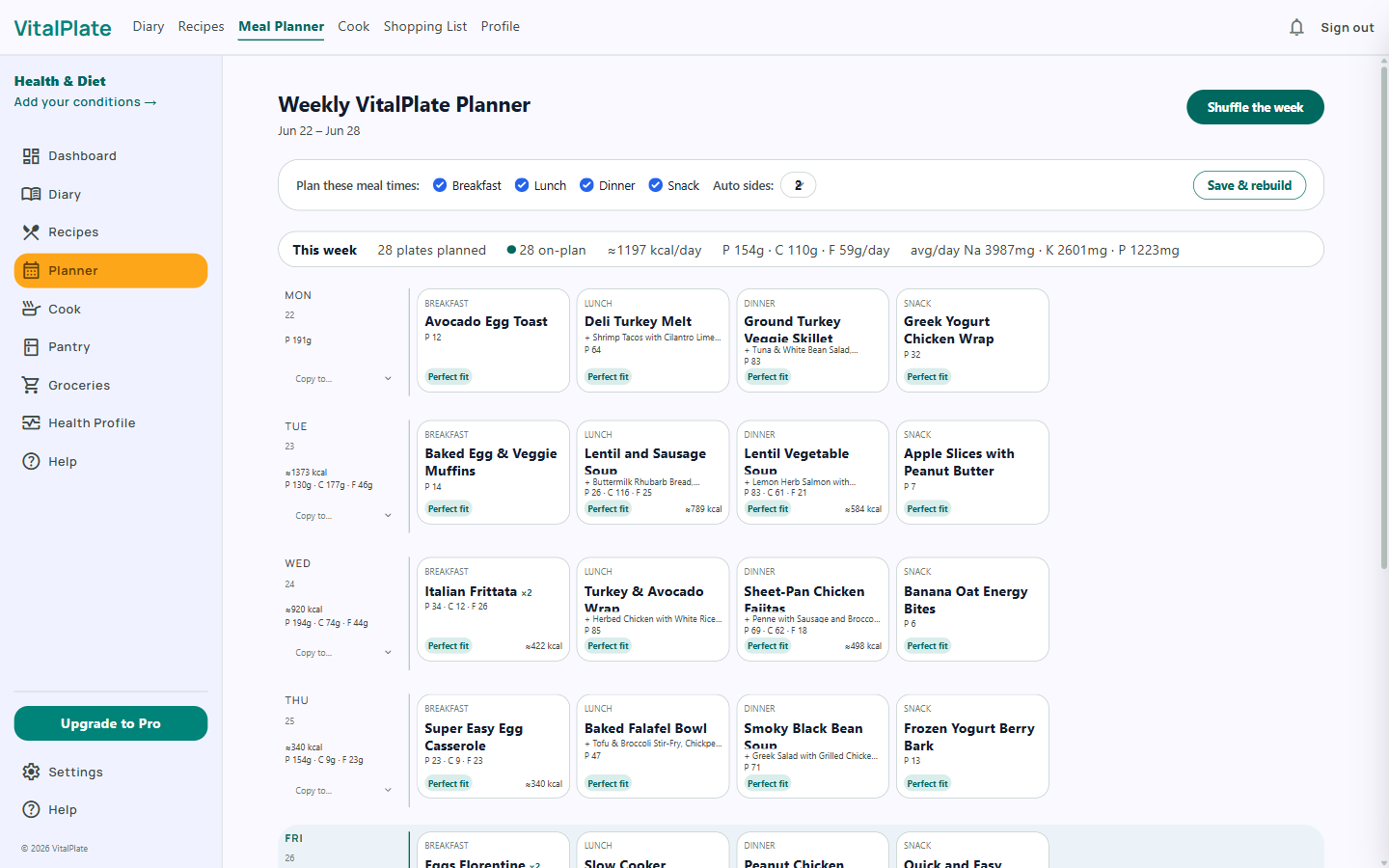
Task: Open the Banana Oat Energy Bites card
Action: pos(972,610)
